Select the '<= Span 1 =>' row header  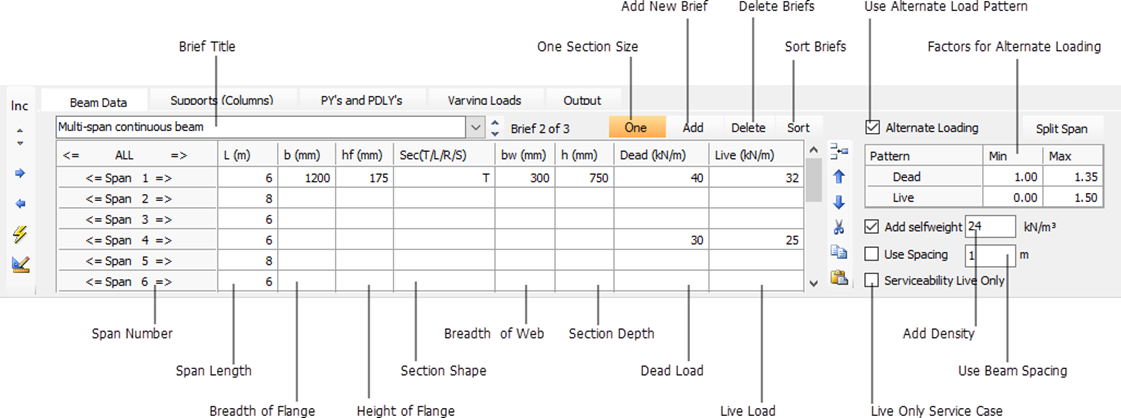(x=136, y=179)
